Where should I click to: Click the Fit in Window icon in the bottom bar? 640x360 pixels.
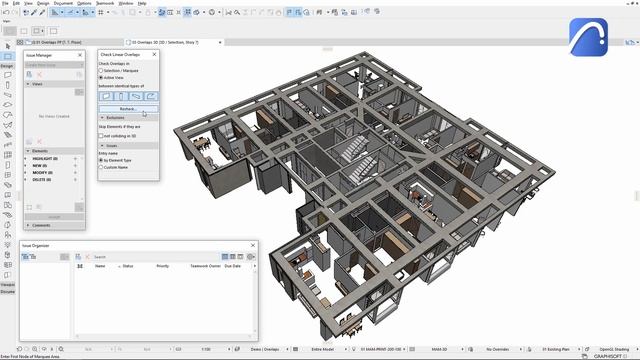coord(61,349)
